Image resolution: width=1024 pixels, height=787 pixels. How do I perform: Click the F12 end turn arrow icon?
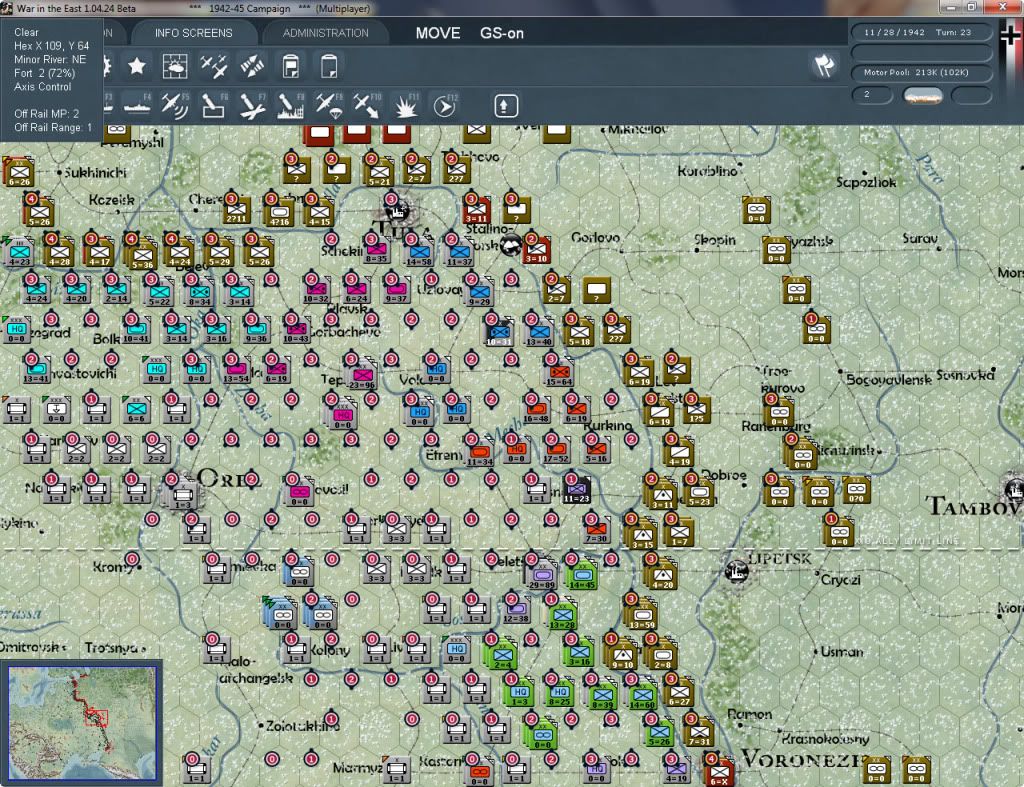point(444,106)
